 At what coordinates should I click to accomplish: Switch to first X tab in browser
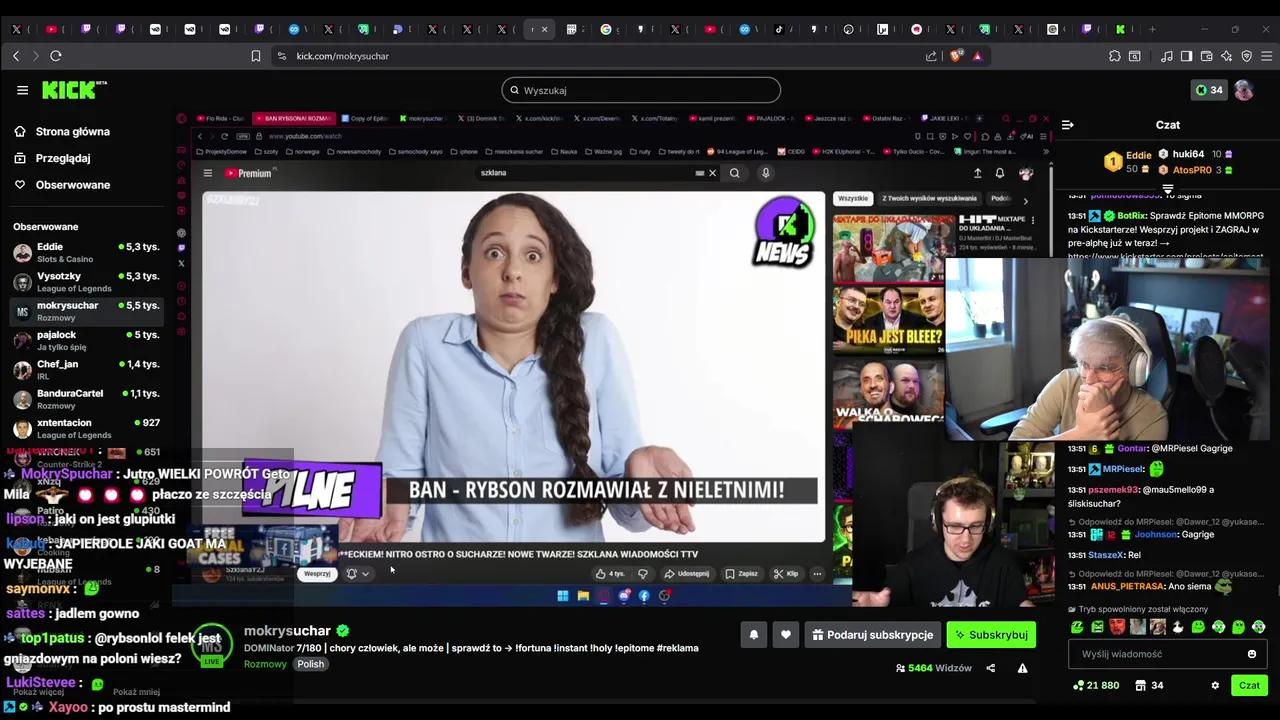pos(17,29)
